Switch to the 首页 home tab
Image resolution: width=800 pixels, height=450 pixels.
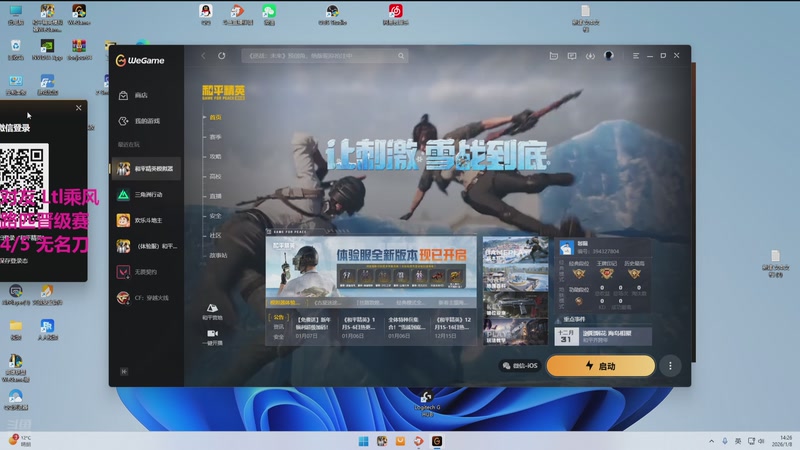tap(215, 117)
